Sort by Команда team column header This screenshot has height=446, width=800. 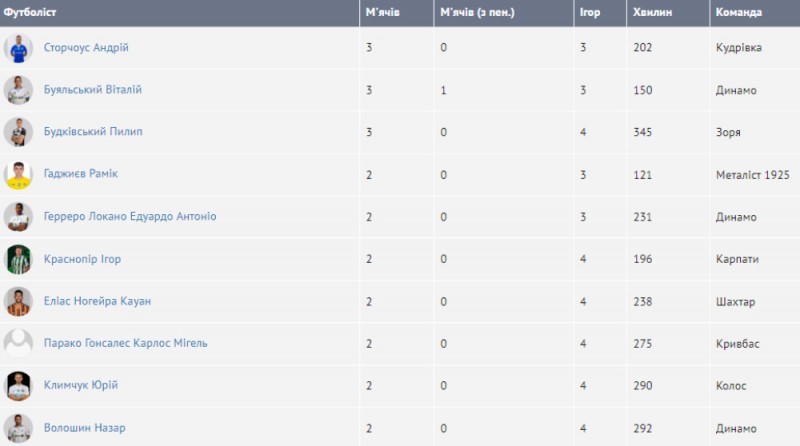740,12
